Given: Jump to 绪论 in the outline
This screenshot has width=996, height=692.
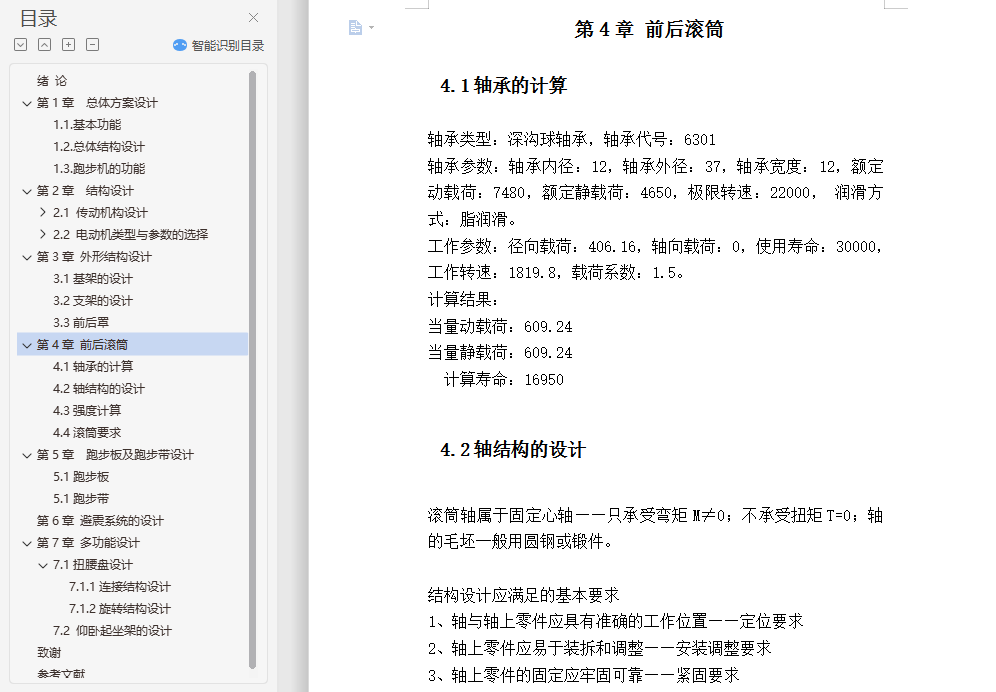Looking at the screenshot, I should [51, 81].
